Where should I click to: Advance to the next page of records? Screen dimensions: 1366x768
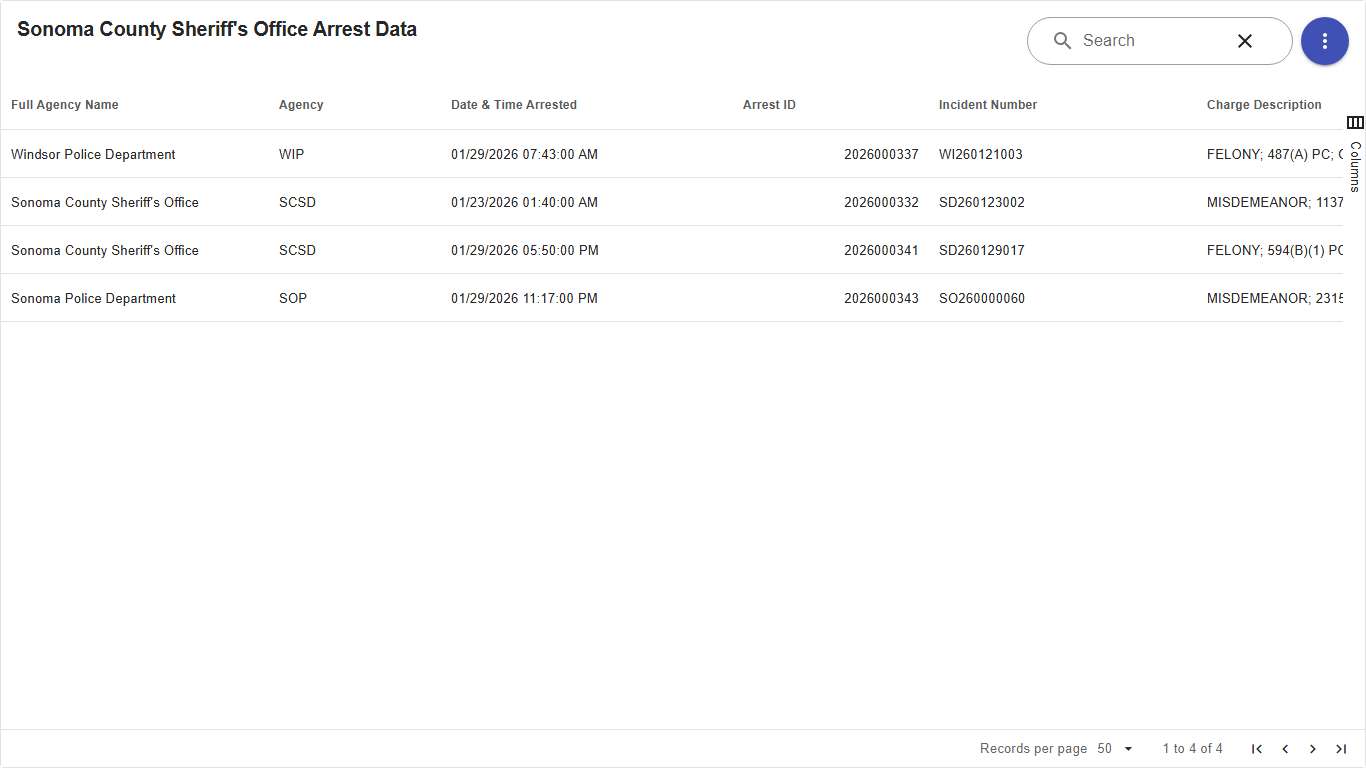coord(1313,748)
